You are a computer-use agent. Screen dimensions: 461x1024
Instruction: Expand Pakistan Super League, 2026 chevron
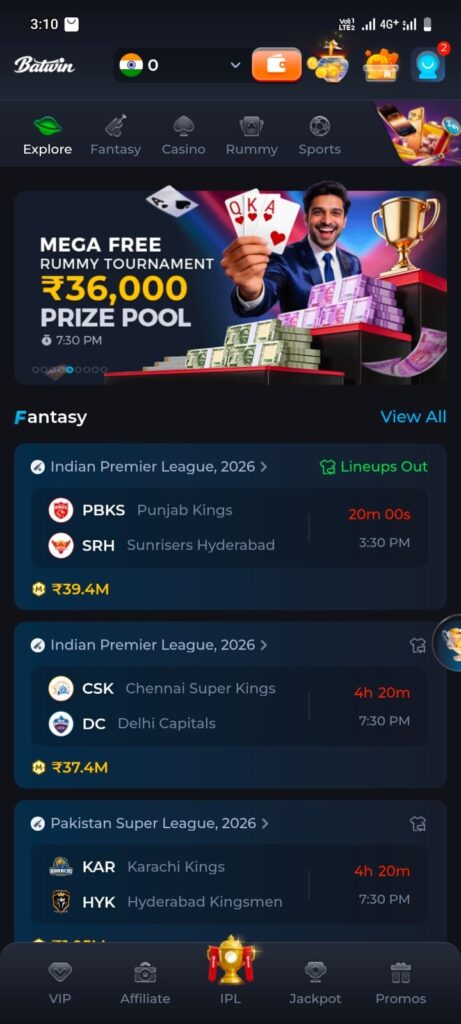(x=264, y=824)
